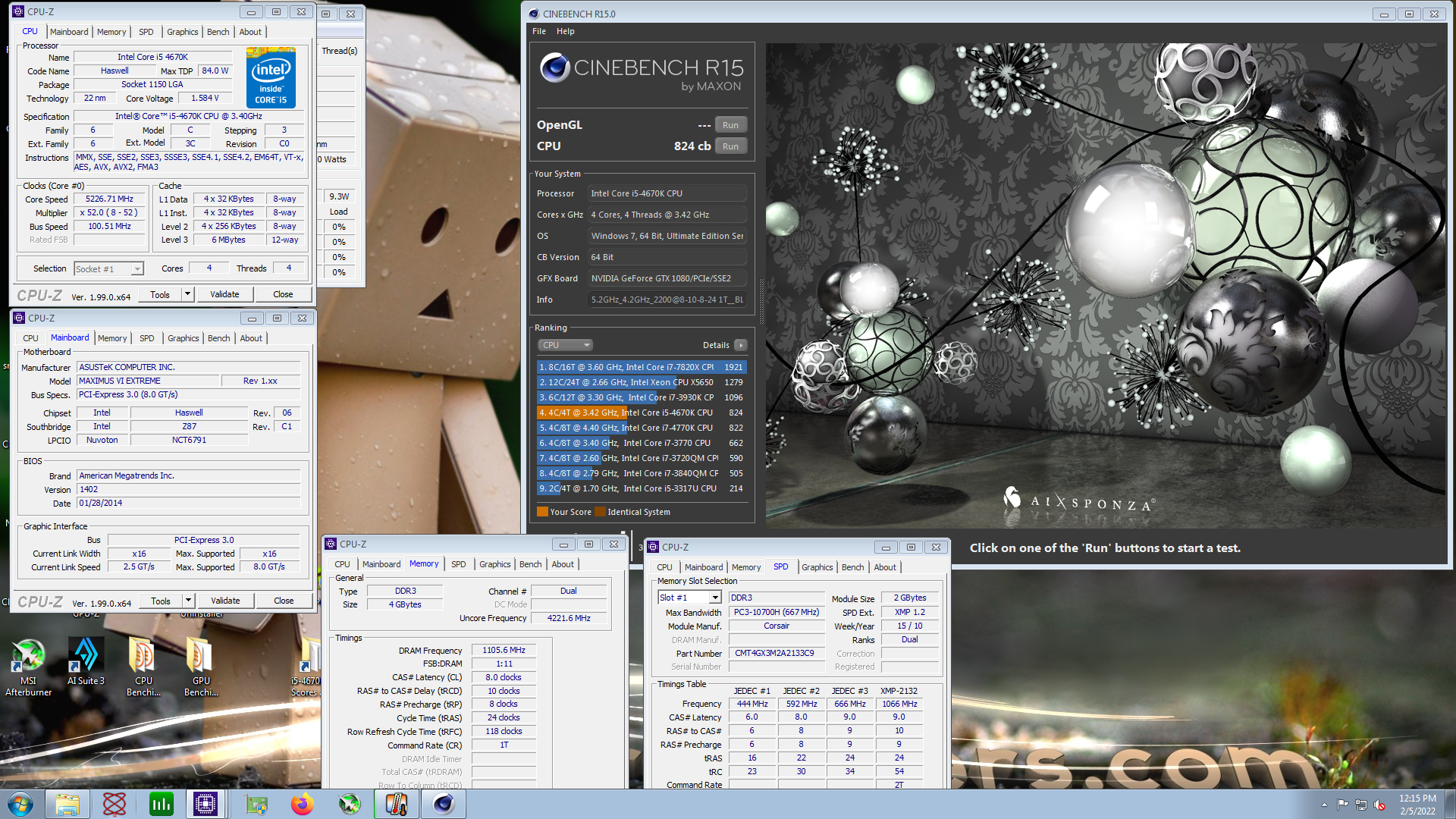Click the Cinebench R15 logo sphere

[555, 68]
